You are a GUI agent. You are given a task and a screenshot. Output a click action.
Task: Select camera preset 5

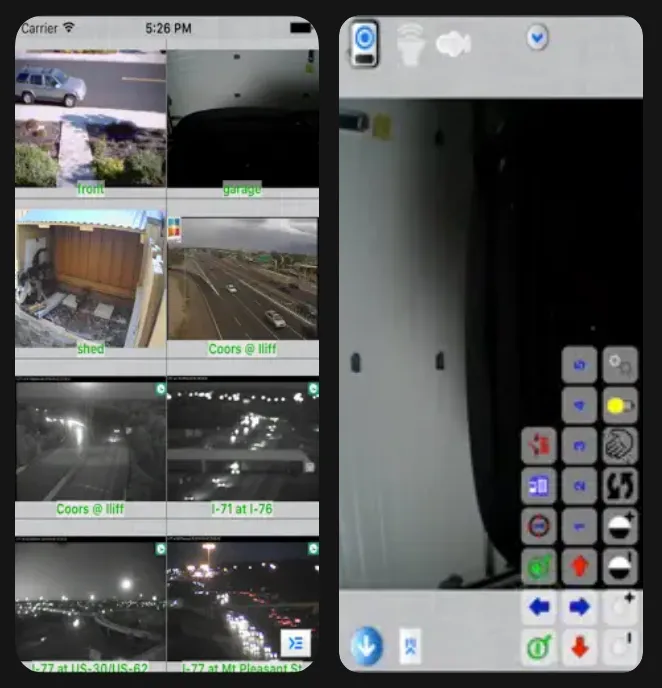point(579,366)
